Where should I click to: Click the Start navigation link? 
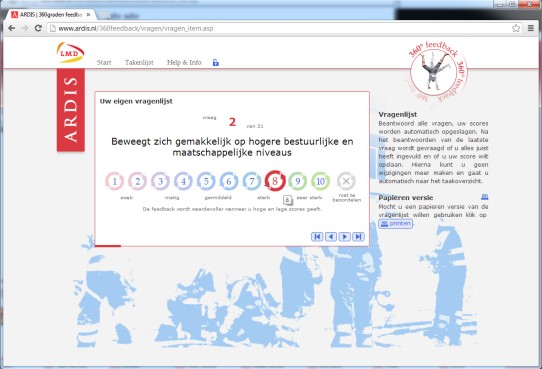click(104, 63)
